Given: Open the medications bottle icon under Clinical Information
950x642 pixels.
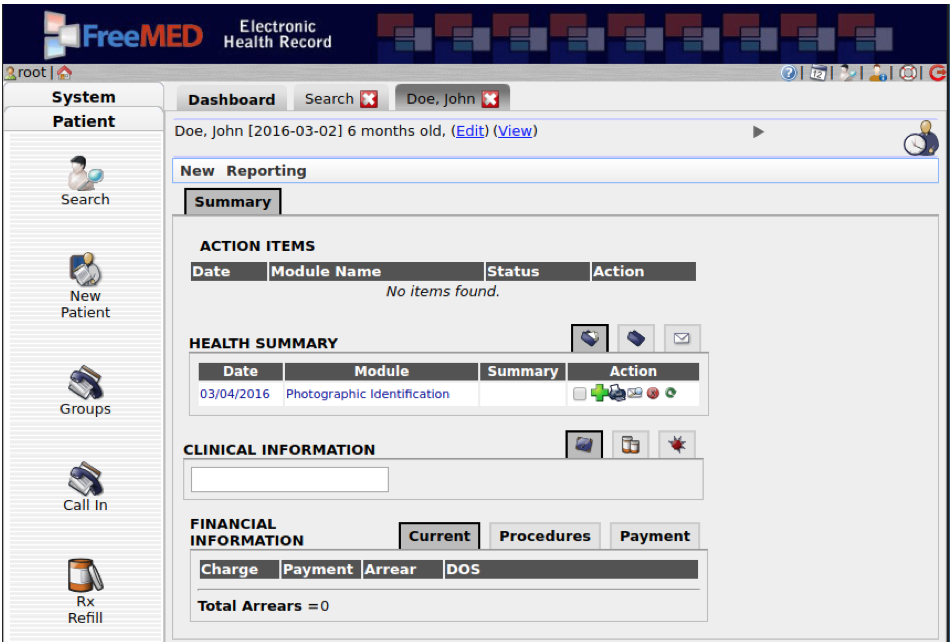Looking at the screenshot, I should [x=630, y=445].
